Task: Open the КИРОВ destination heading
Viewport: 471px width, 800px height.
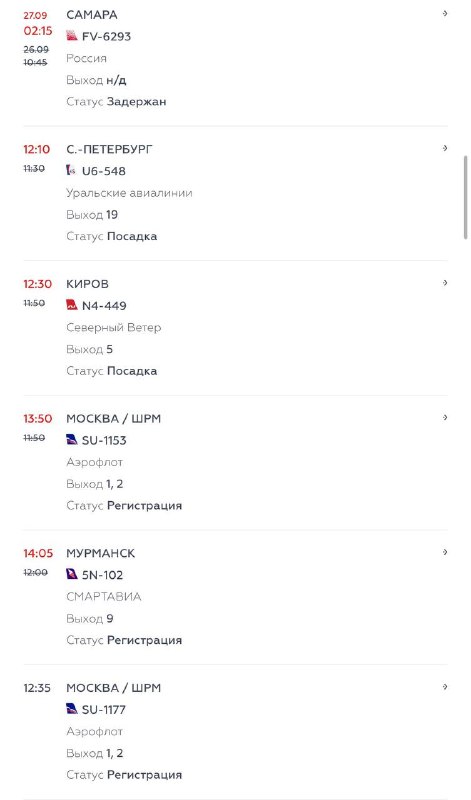Action: tap(87, 284)
